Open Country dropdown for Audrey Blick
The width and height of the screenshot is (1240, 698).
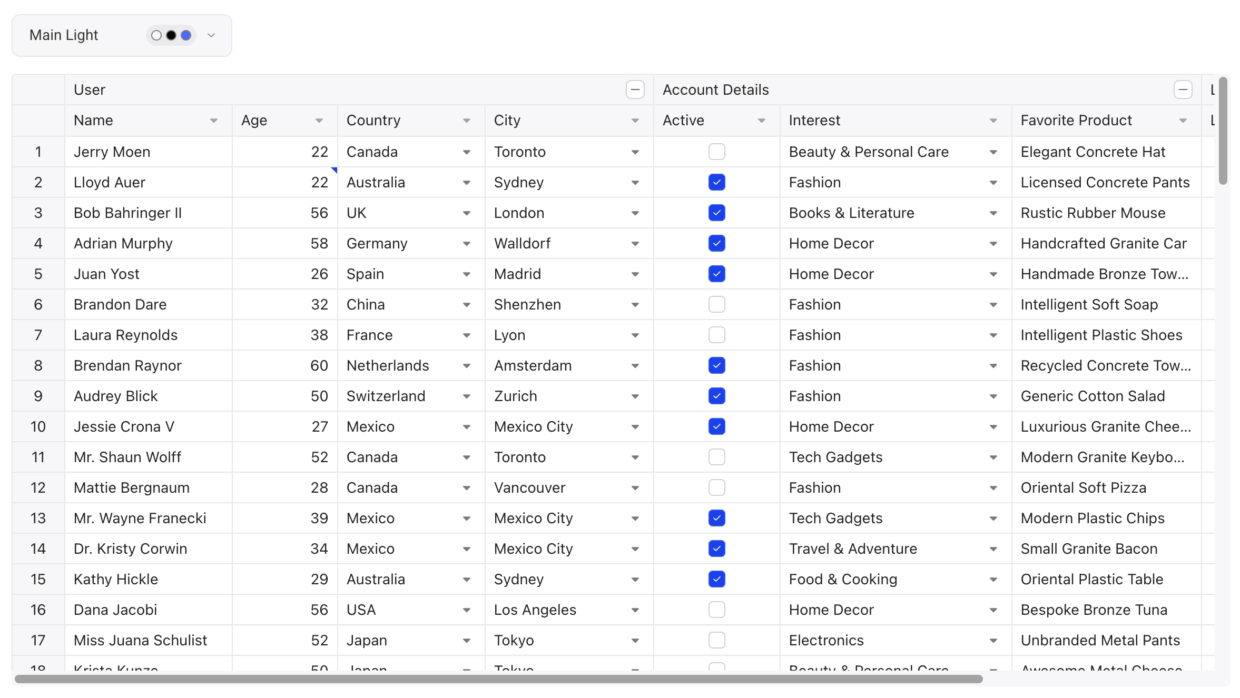click(467, 396)
